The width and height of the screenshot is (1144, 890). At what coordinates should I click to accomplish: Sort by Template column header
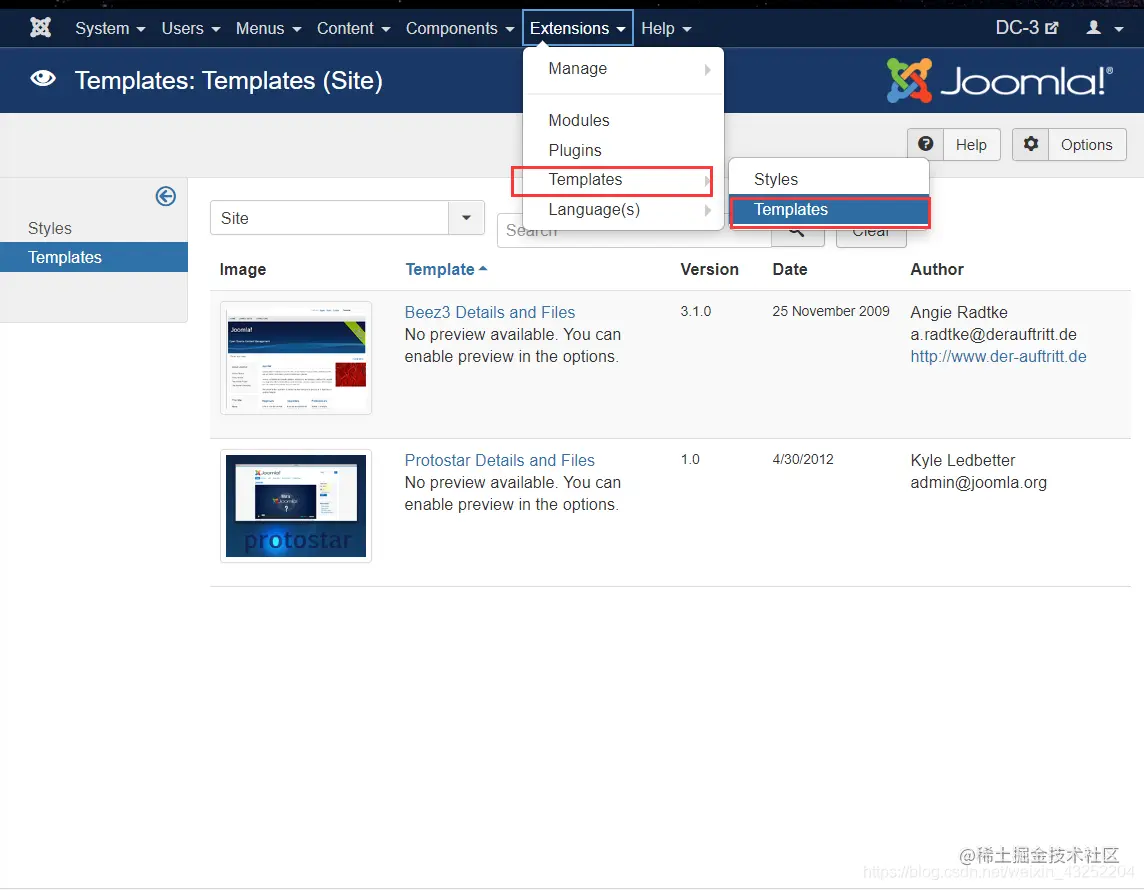446,269
